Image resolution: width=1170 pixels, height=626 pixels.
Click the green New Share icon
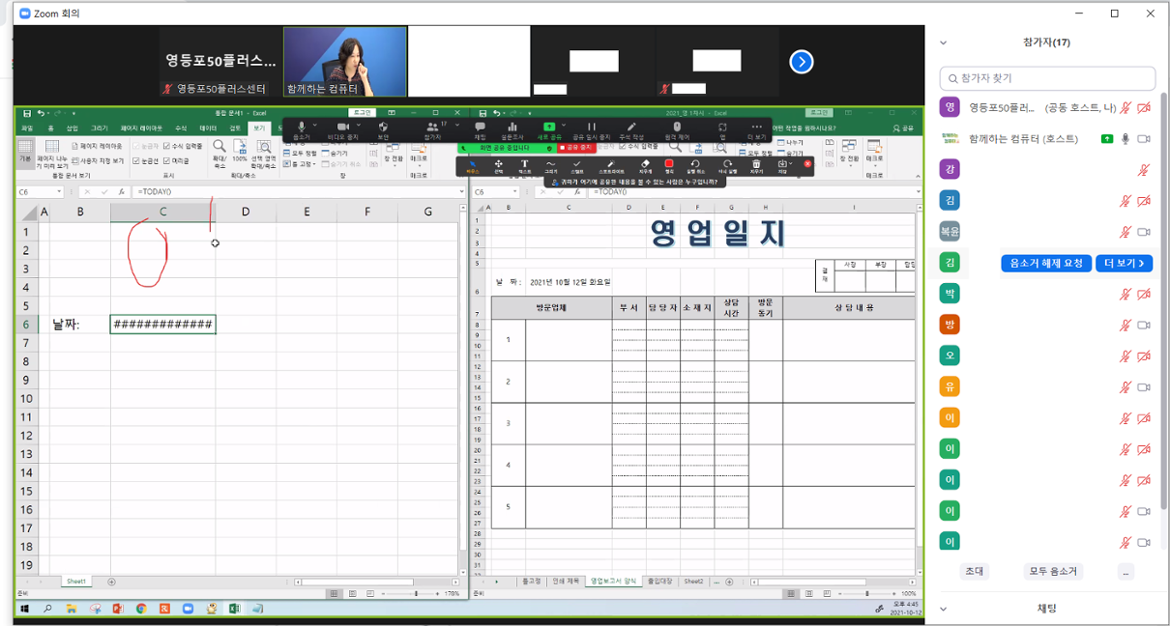click(550, 128)
